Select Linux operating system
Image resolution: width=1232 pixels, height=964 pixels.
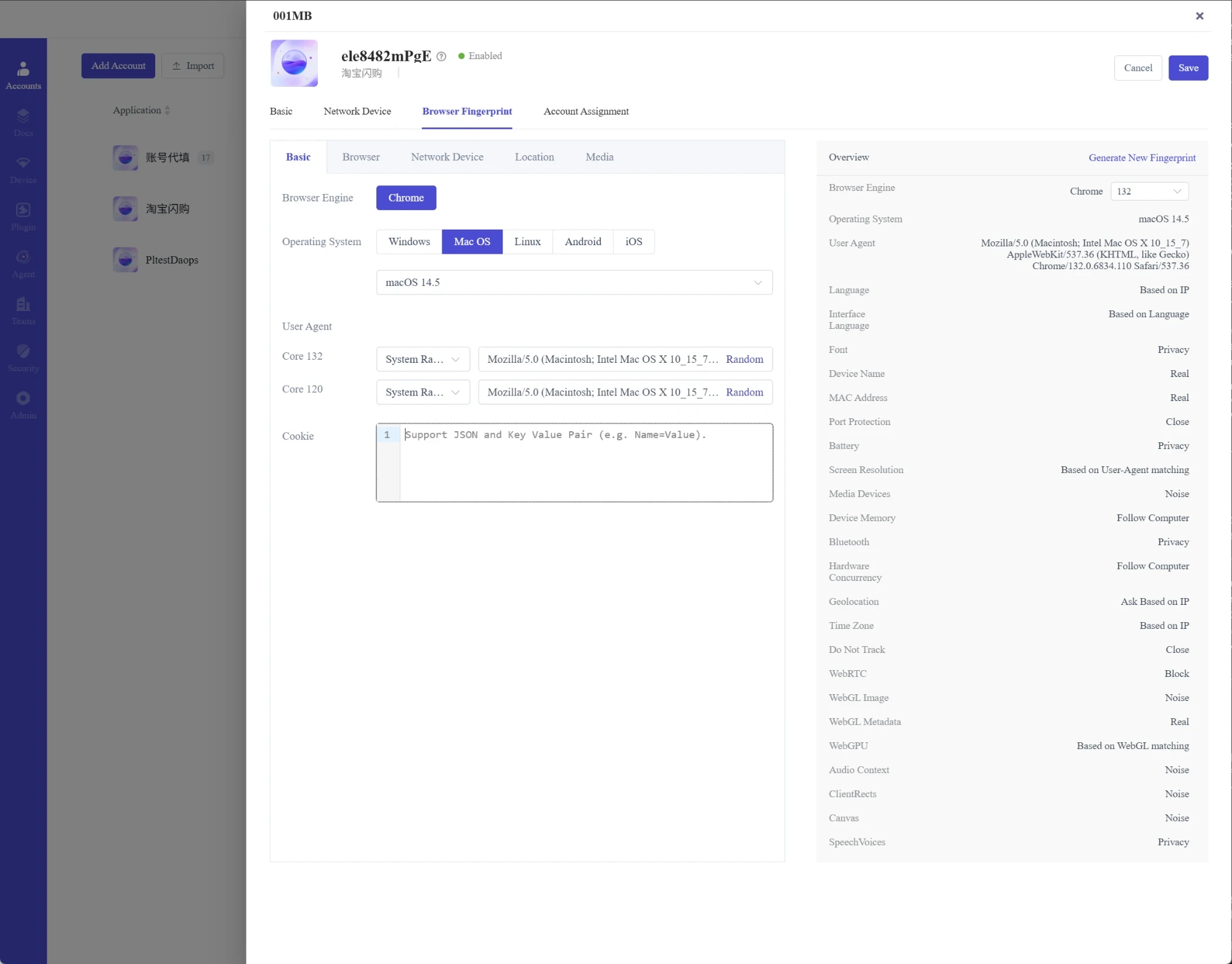pos(527,241)
